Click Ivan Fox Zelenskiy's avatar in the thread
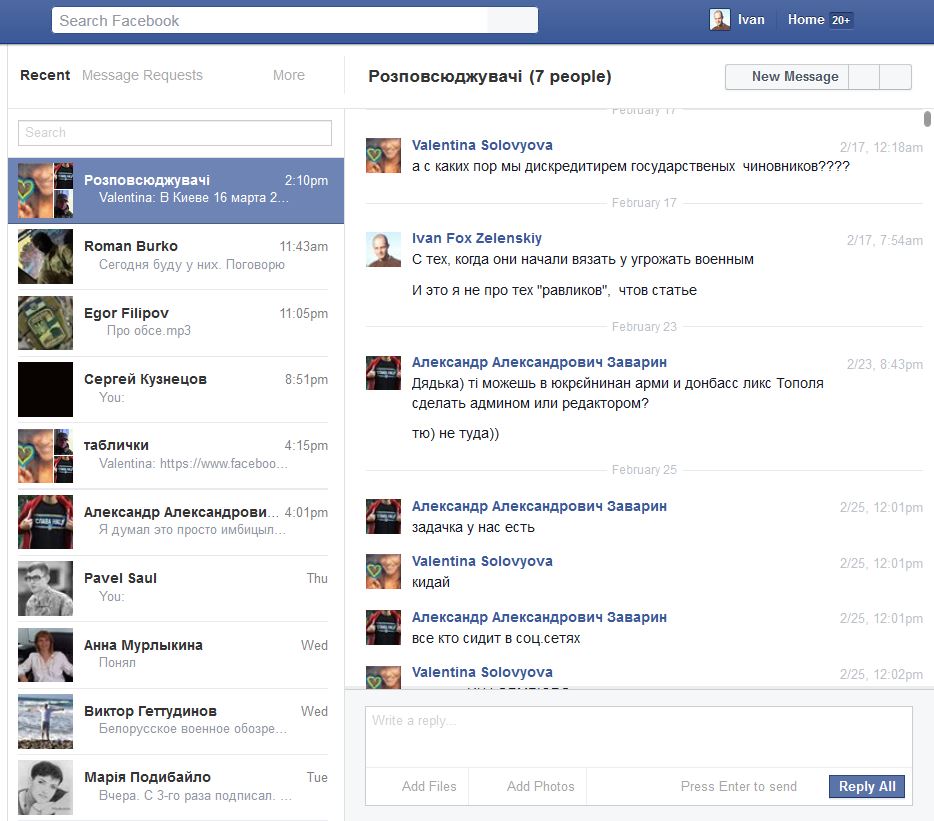This screenshot has height=821, width=934. 383,250
